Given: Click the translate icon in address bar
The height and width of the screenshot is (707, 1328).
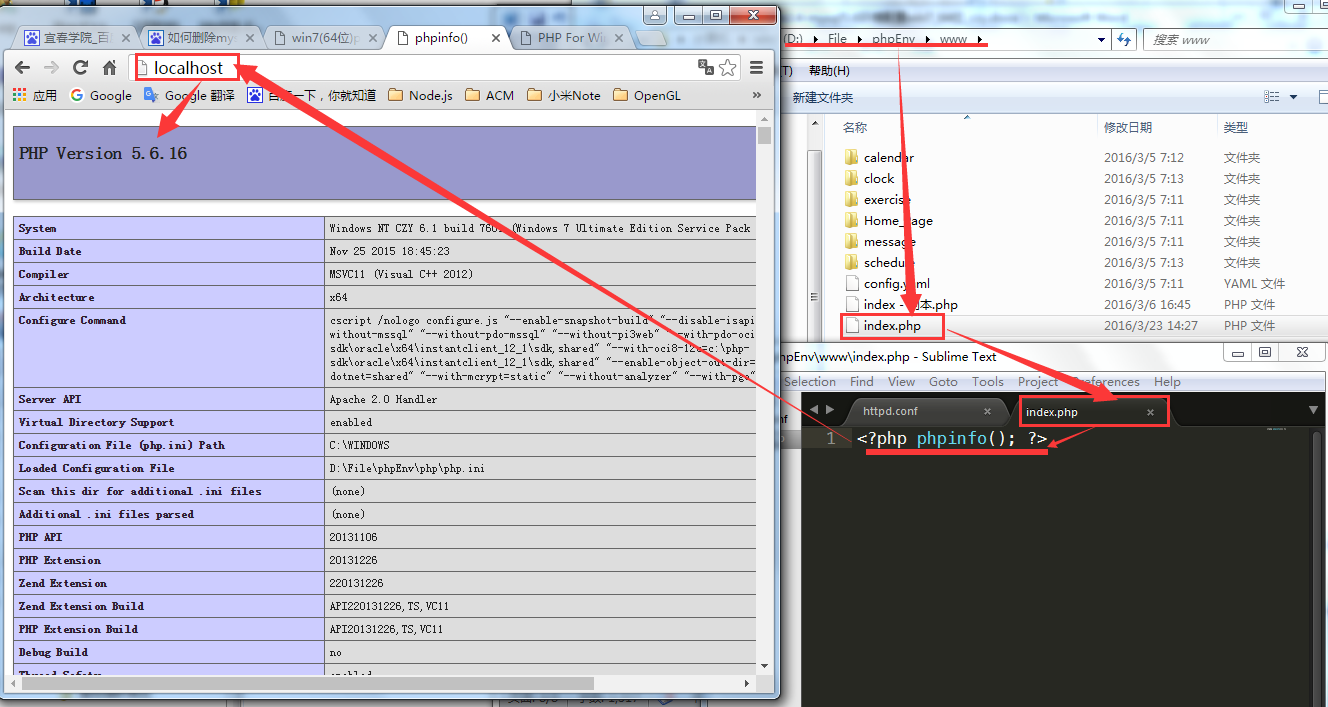Looking at the screenshot, I should [x=706, y=67].
